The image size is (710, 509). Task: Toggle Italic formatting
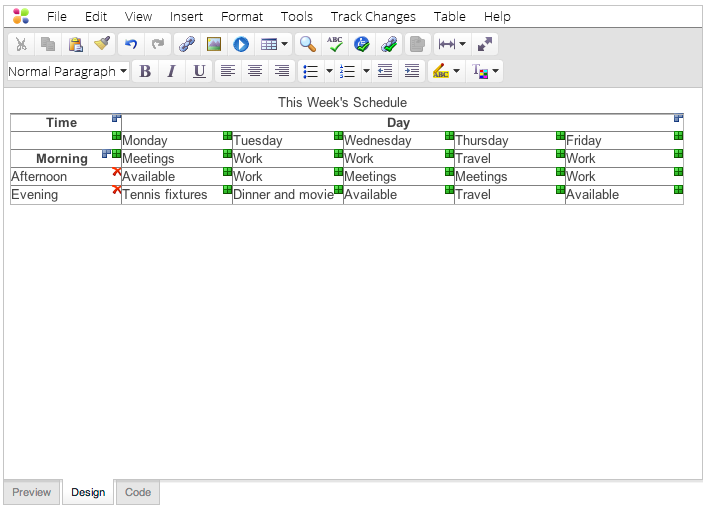(172, 72)
